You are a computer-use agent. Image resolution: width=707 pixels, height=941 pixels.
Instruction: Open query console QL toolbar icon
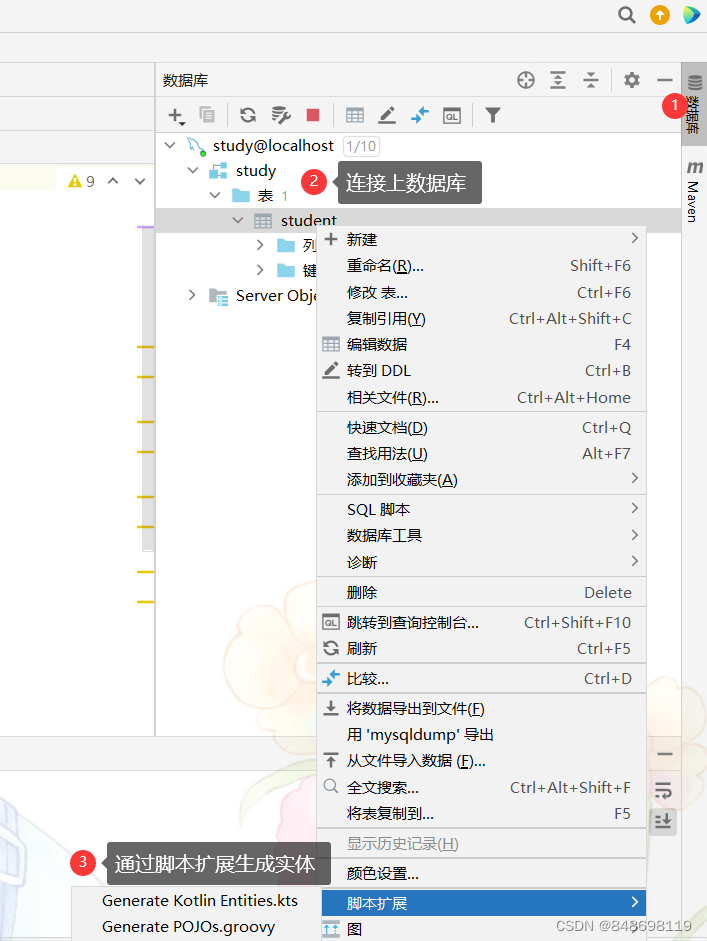click(452, 115)
